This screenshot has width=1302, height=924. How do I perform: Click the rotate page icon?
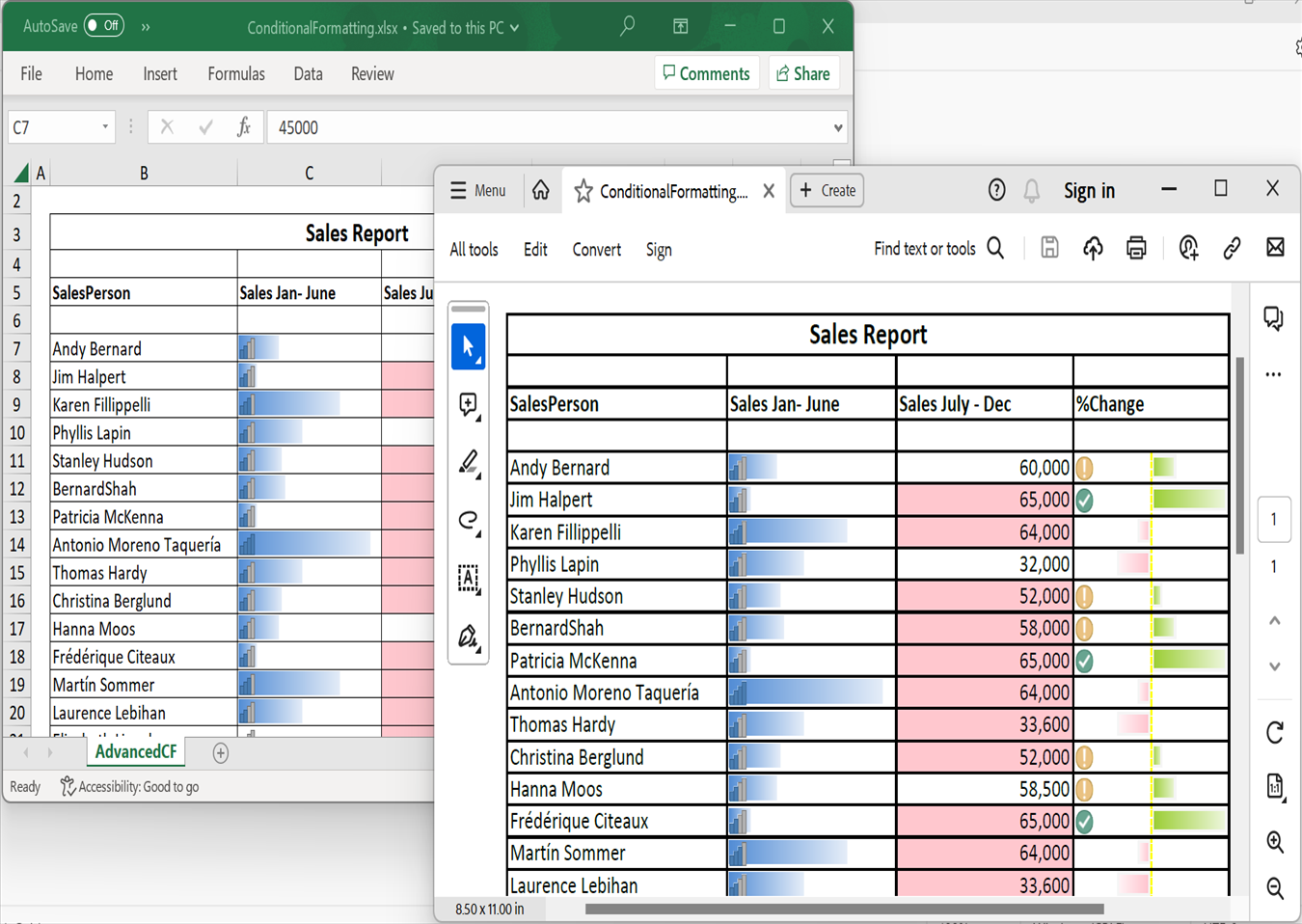coord(1274,733)
